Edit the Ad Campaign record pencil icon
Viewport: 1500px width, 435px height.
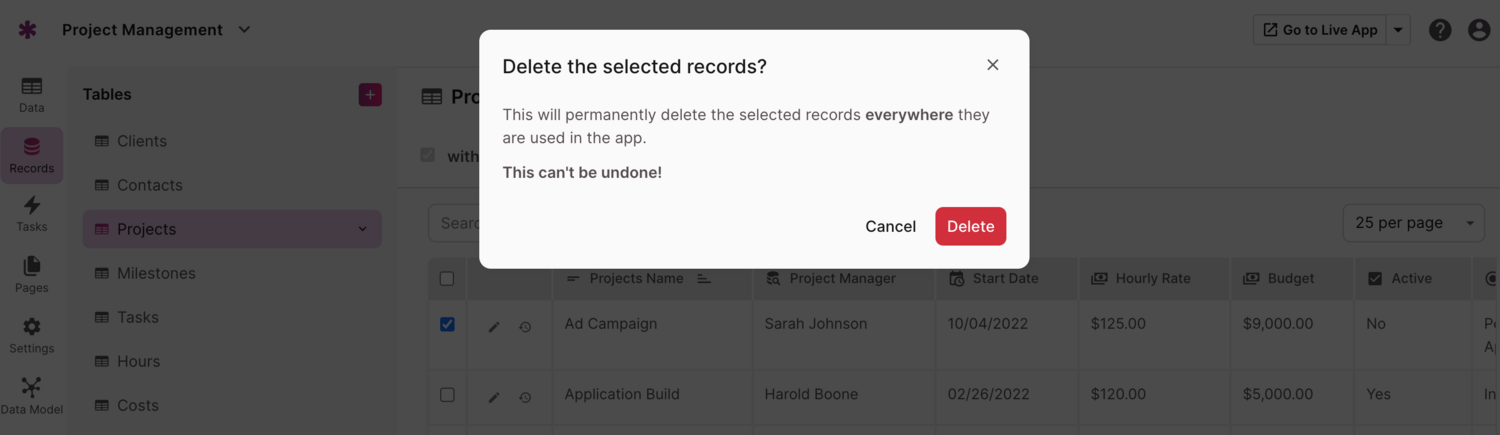pyautogui.click(x=494, y=327)
